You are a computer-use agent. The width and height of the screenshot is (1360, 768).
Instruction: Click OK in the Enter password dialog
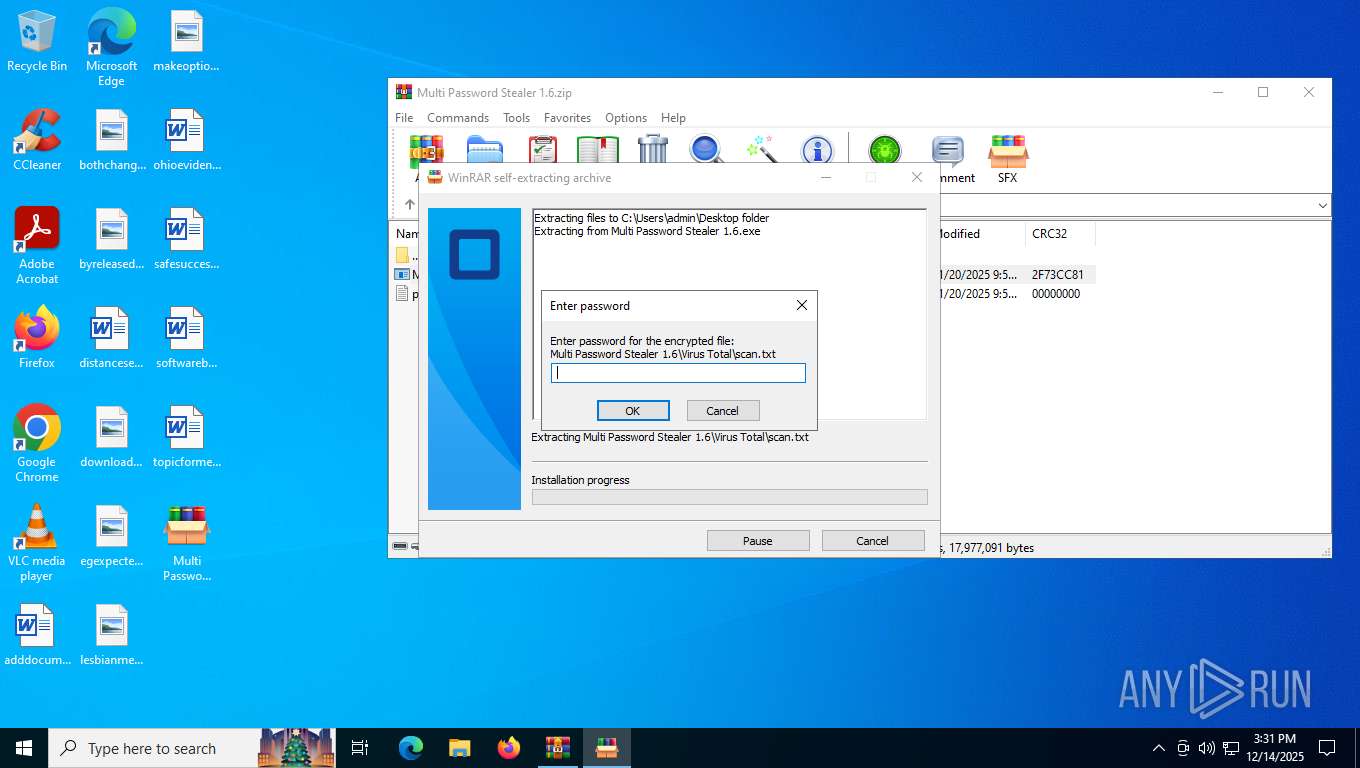click(x=633, y=410)
